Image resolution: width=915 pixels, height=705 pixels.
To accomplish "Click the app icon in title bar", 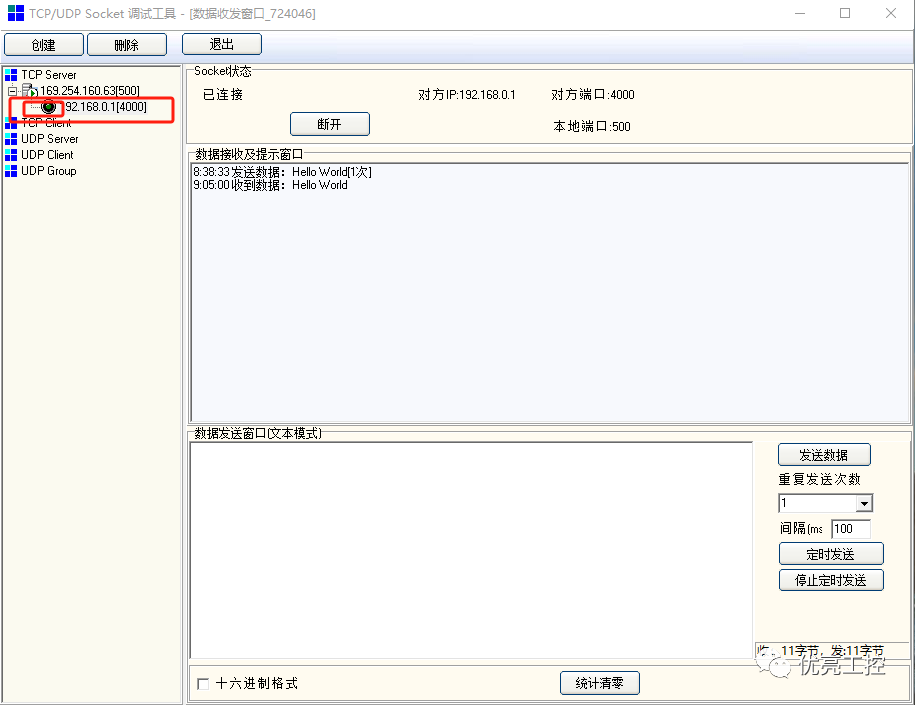I will click(x=16, y=13).
